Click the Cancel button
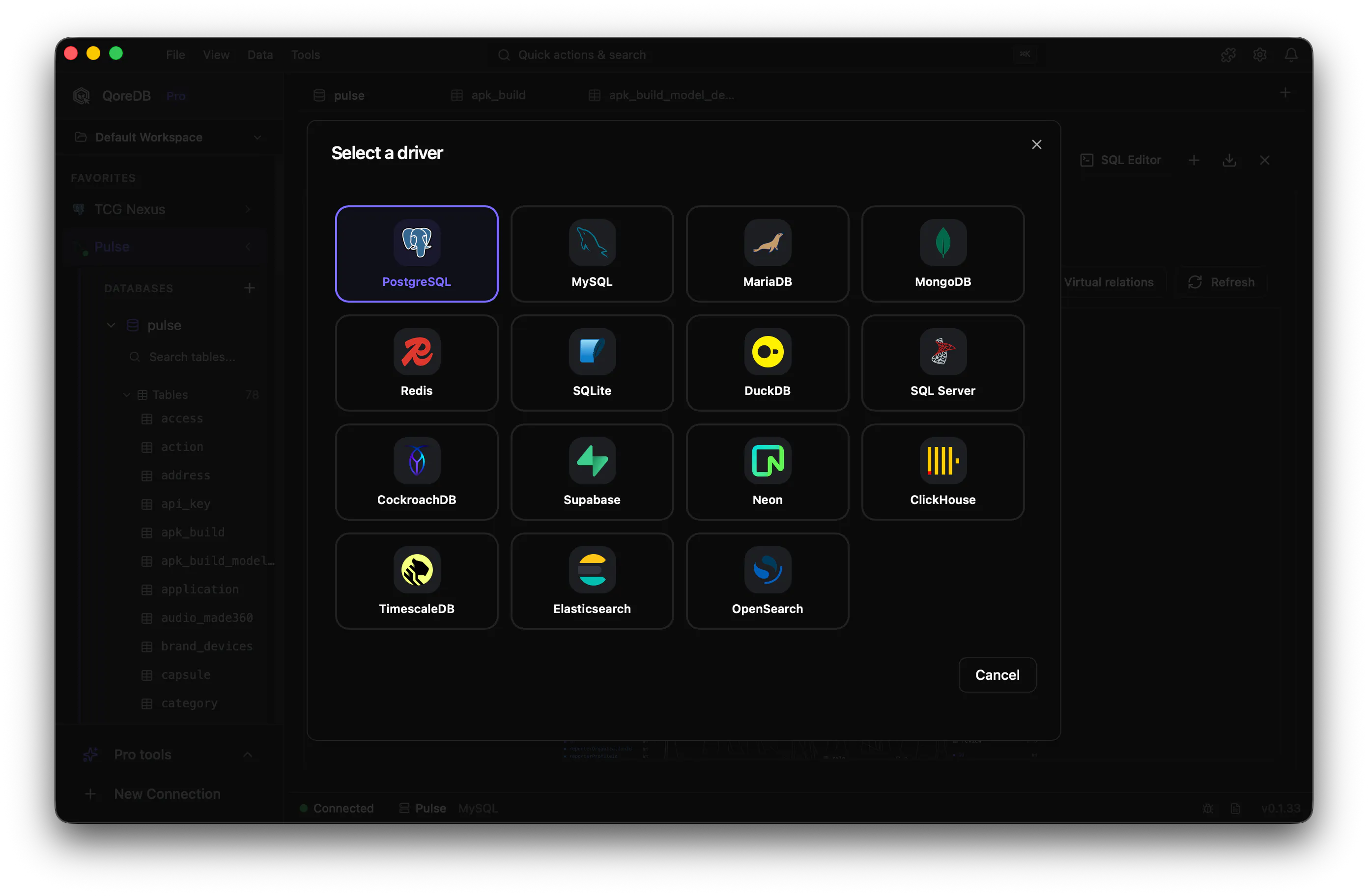This screenshot has width=1368, height=896. tap(997, 675)
